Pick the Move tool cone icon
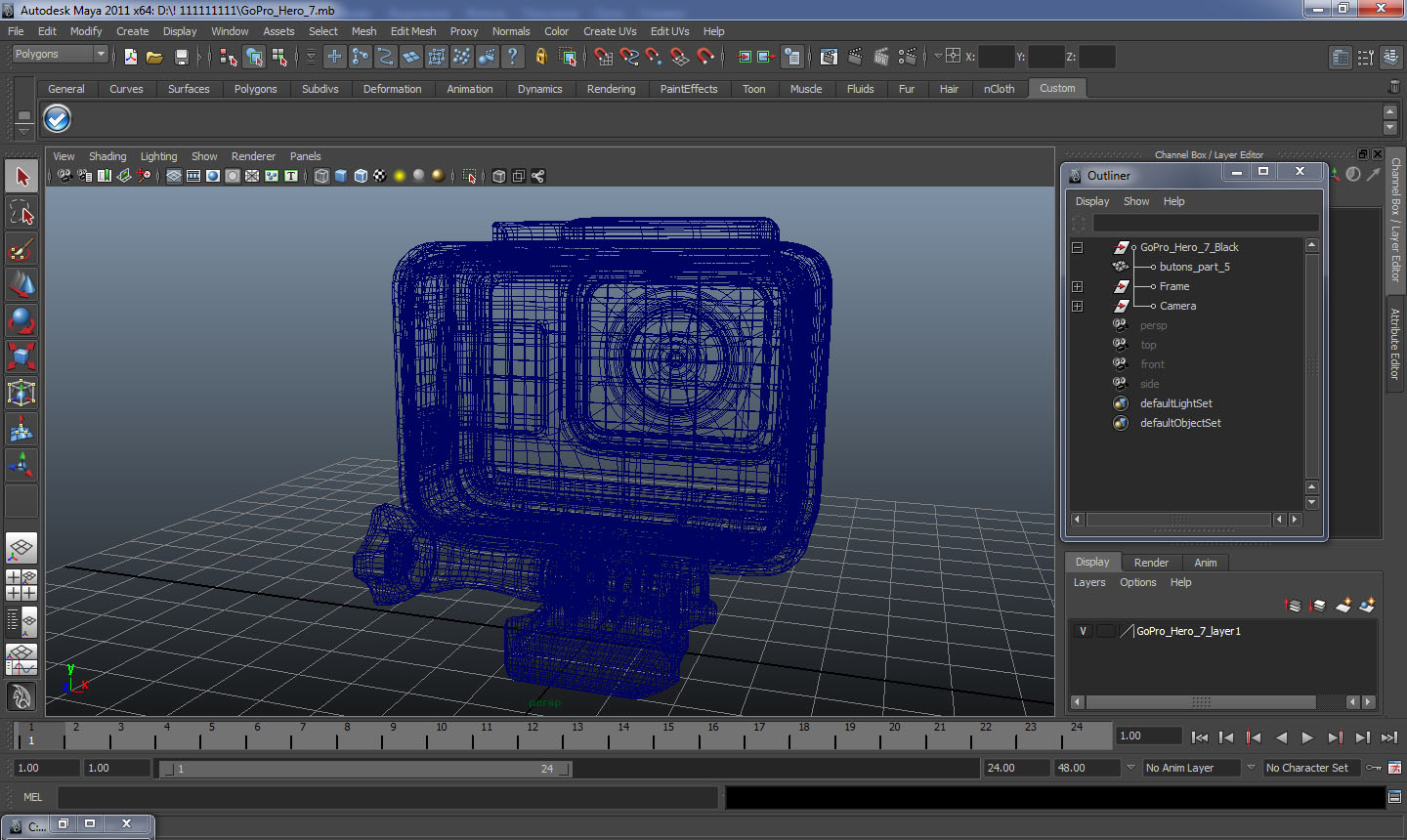 coord(21,284)
